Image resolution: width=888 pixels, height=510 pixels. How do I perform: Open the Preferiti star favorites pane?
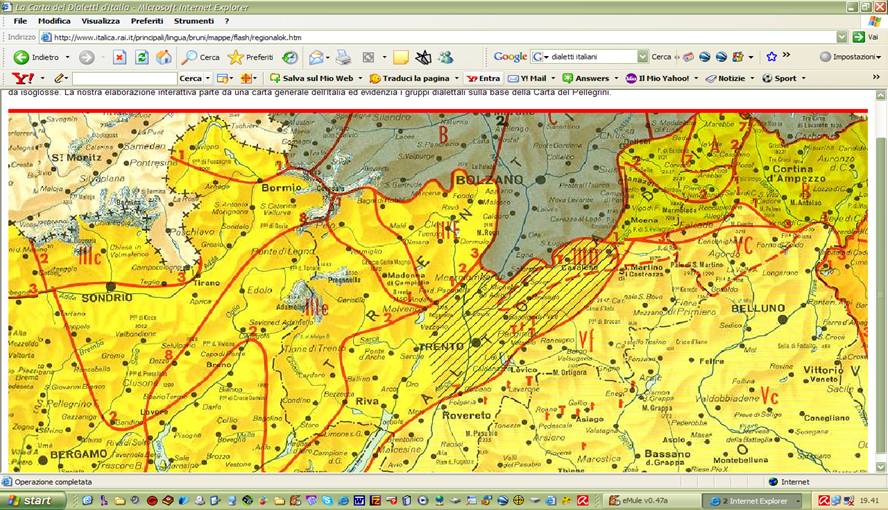[x=251, y=57]
